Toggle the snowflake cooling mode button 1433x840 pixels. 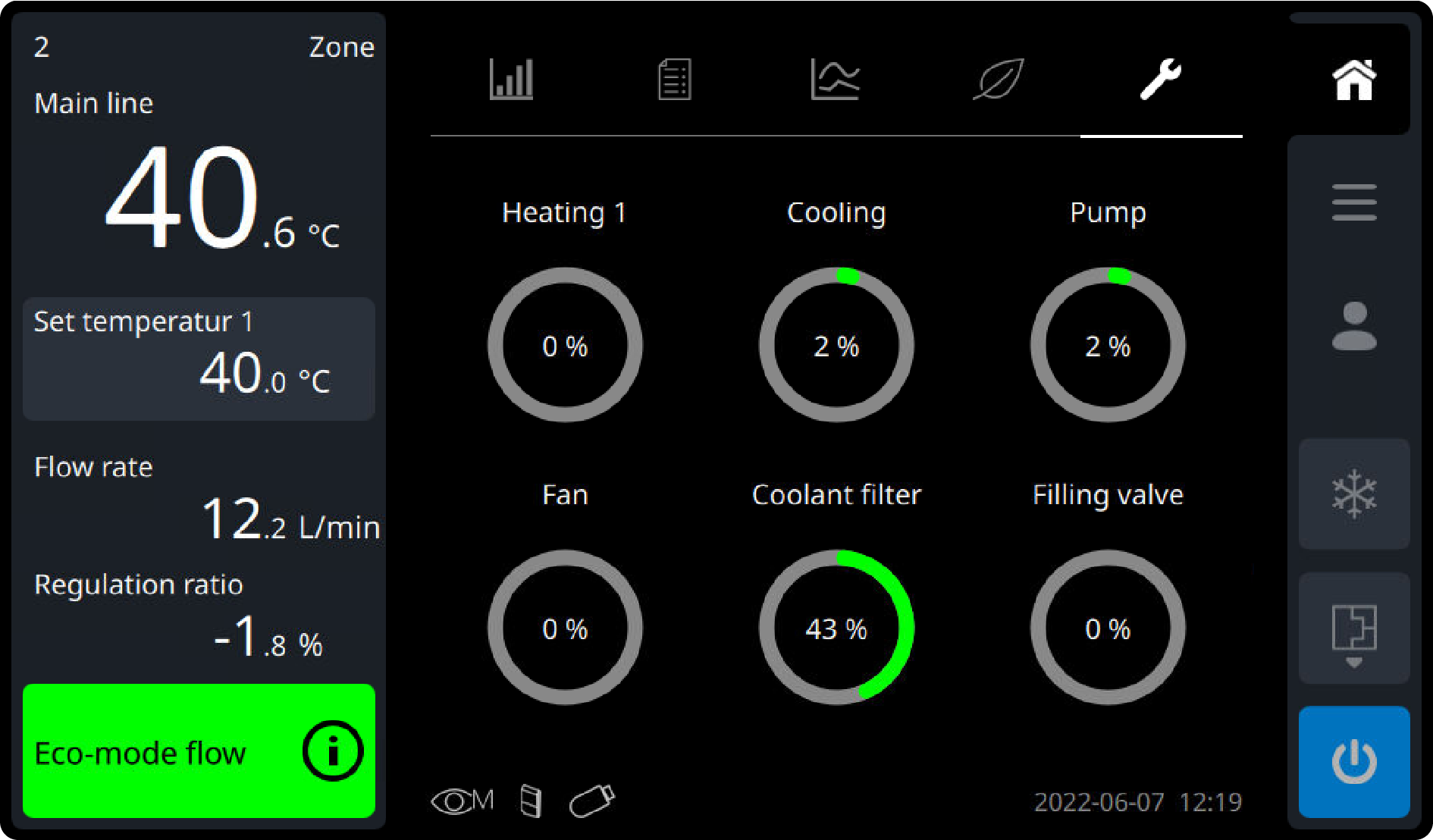click(x=1353, y=494)
